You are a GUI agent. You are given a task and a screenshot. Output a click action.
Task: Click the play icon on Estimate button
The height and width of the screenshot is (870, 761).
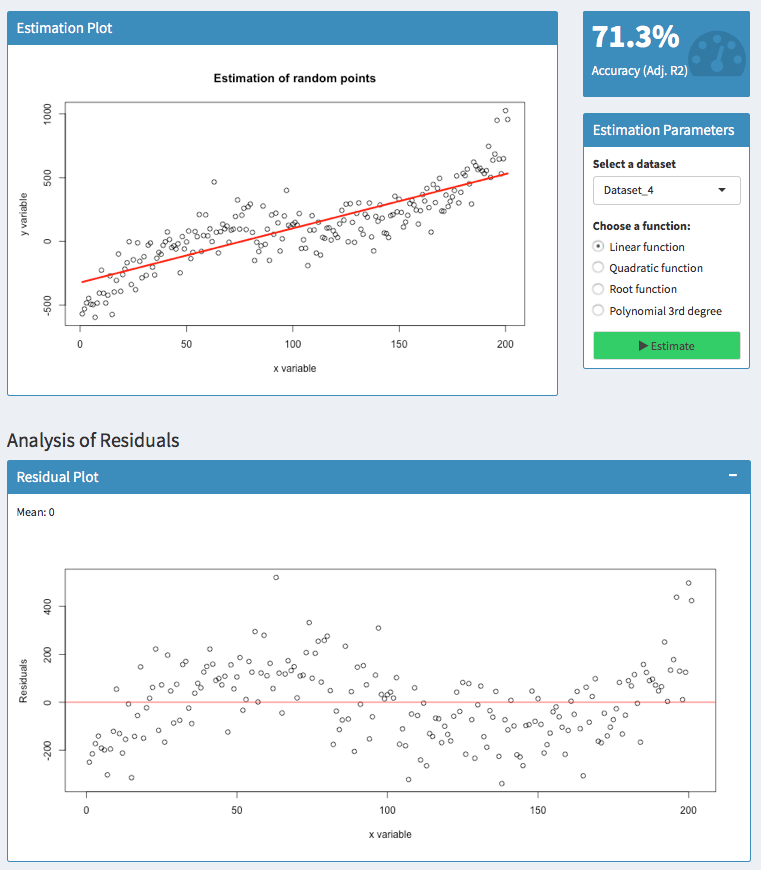tap(643, 346)
